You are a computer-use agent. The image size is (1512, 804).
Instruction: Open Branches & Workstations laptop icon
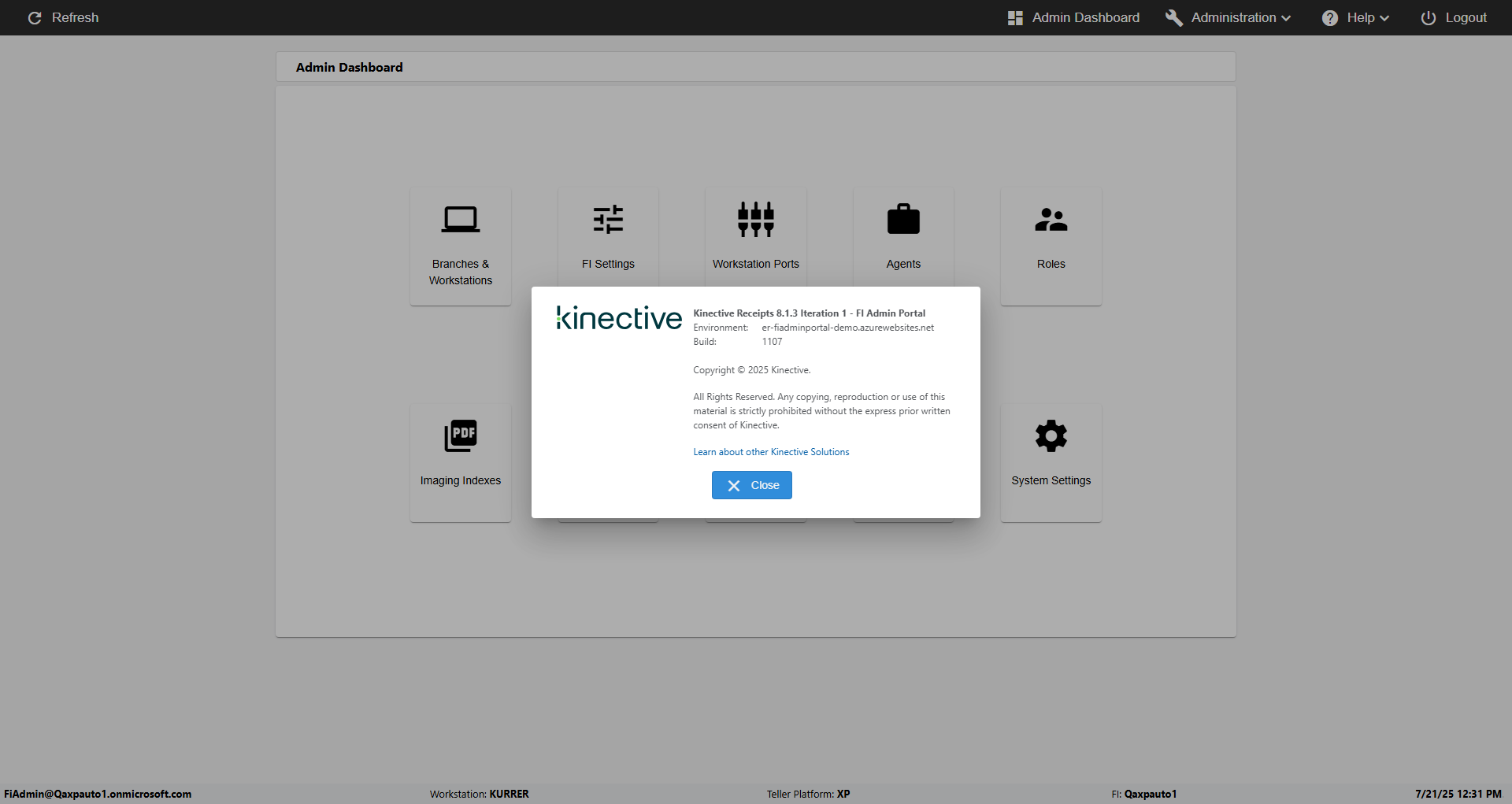[461, 220]
